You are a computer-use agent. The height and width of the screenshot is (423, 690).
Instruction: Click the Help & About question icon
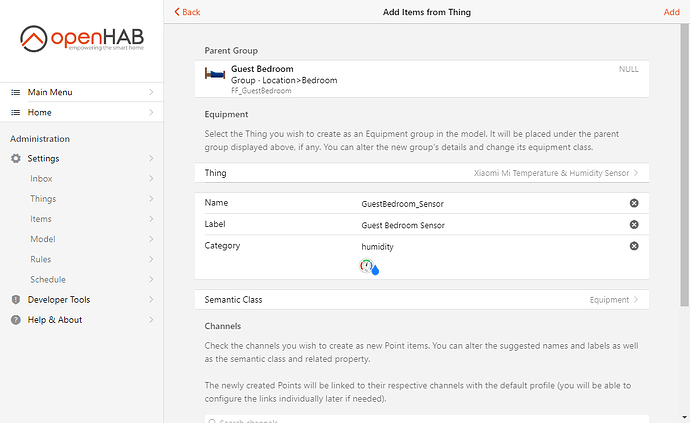pos(16,320)
